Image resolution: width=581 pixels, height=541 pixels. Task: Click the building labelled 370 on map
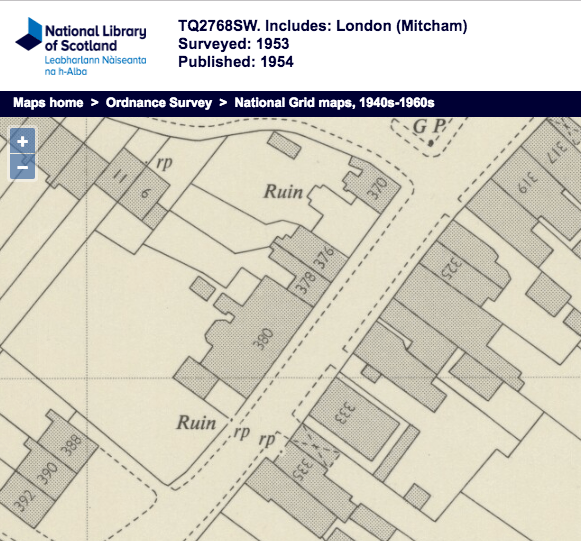378,188
